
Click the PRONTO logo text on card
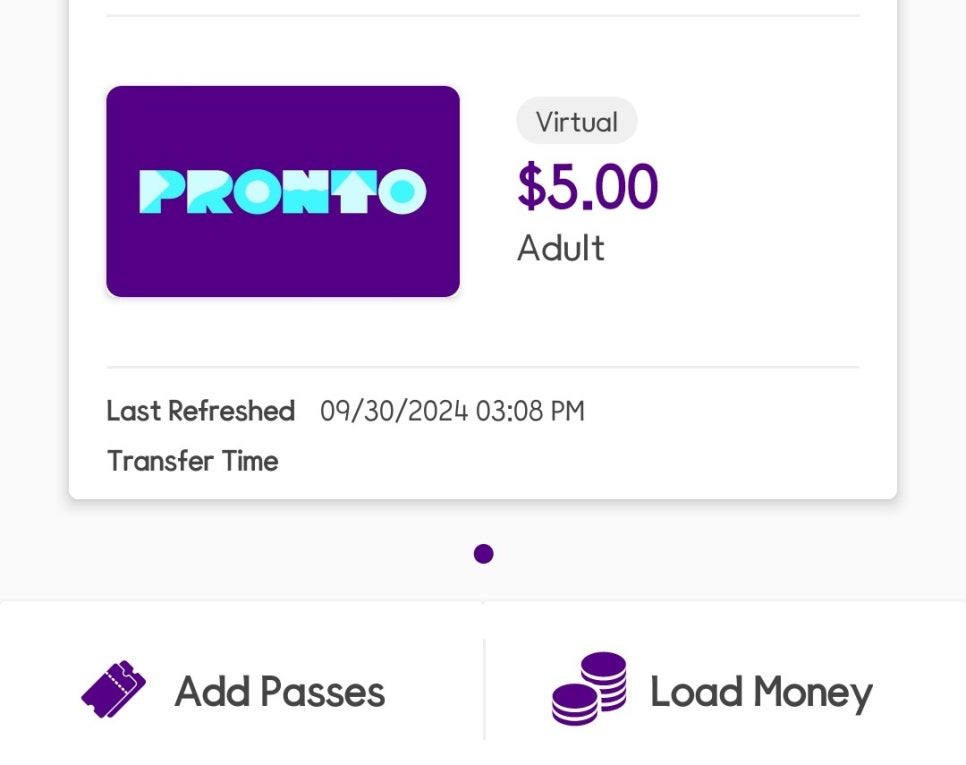(x=283, y=192)
